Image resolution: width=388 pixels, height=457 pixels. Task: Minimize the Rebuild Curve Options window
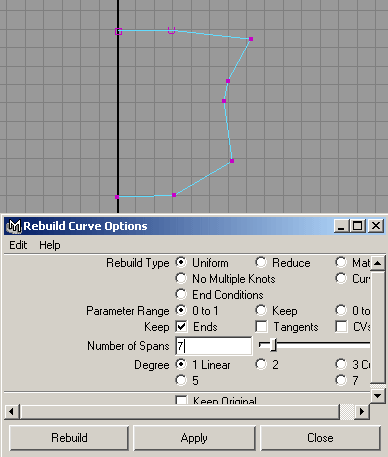click(x=341, y=226)
